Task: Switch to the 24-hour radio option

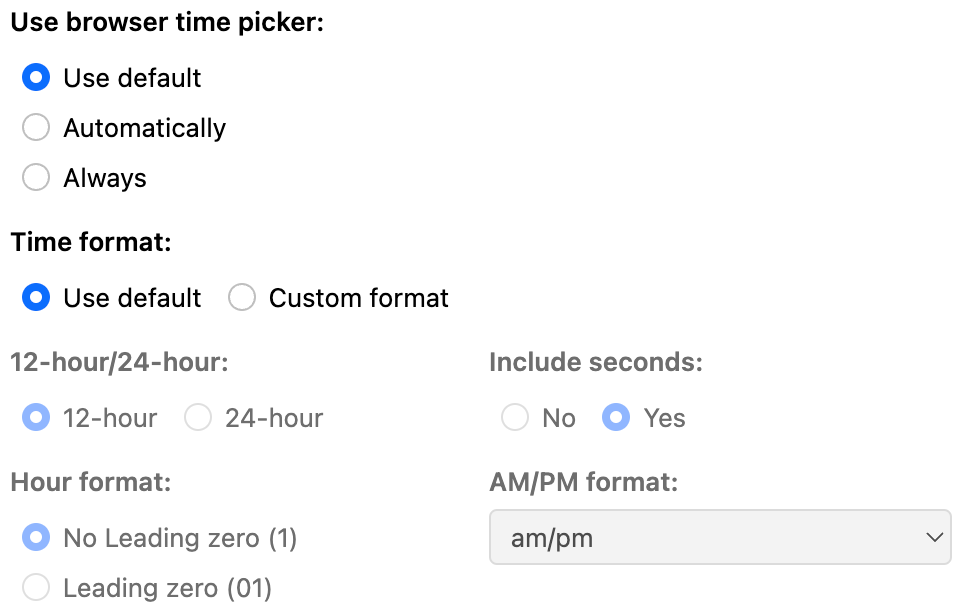Action: point(198,418)
